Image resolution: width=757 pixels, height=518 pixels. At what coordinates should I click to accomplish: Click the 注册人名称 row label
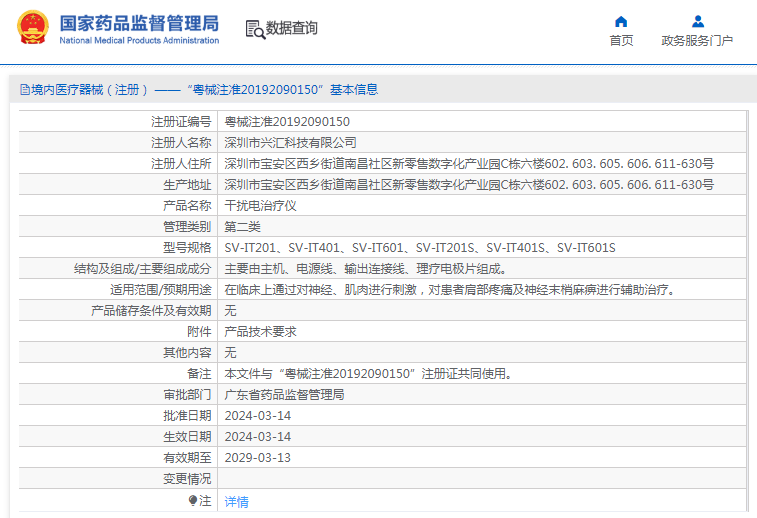point(181,142)
